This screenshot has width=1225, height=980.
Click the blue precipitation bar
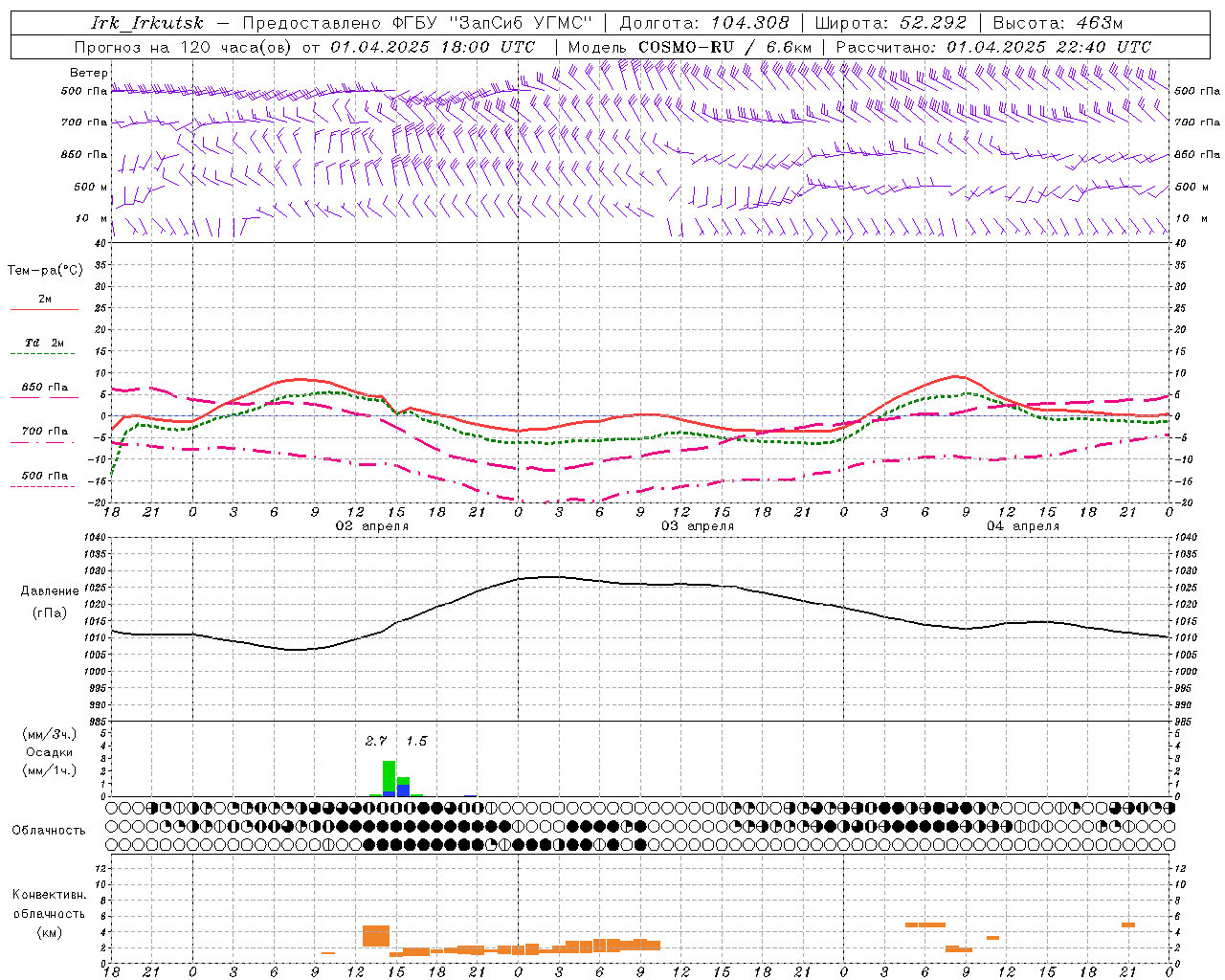tap(403, 791)
